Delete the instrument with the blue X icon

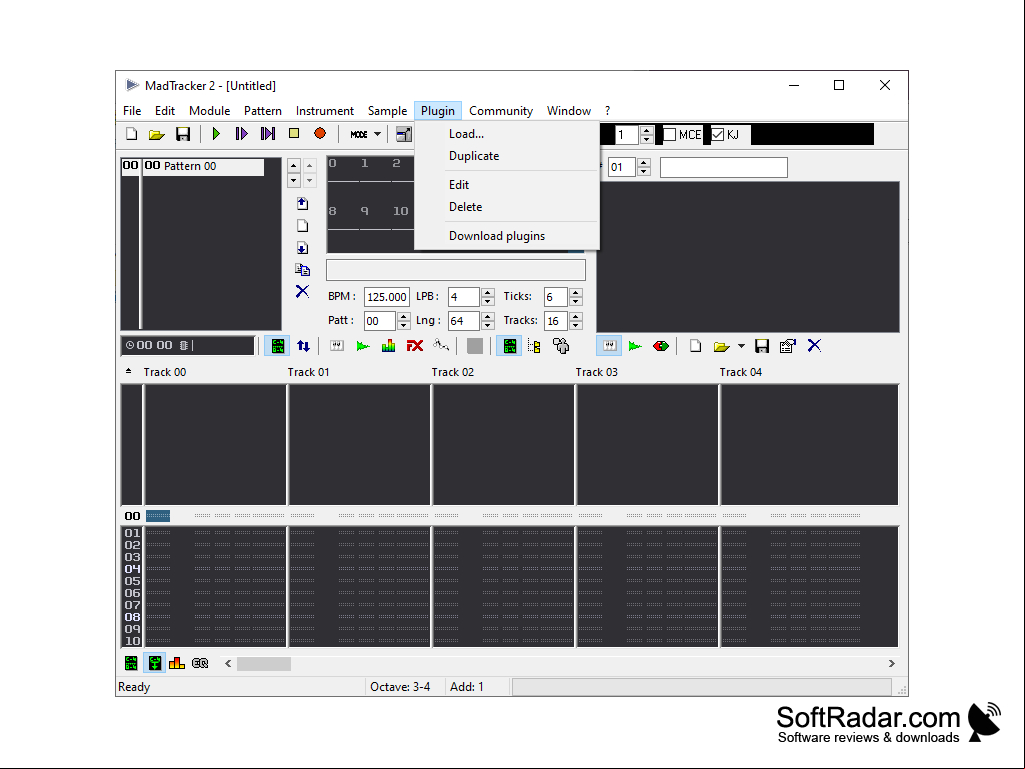(x=814, y=346)
